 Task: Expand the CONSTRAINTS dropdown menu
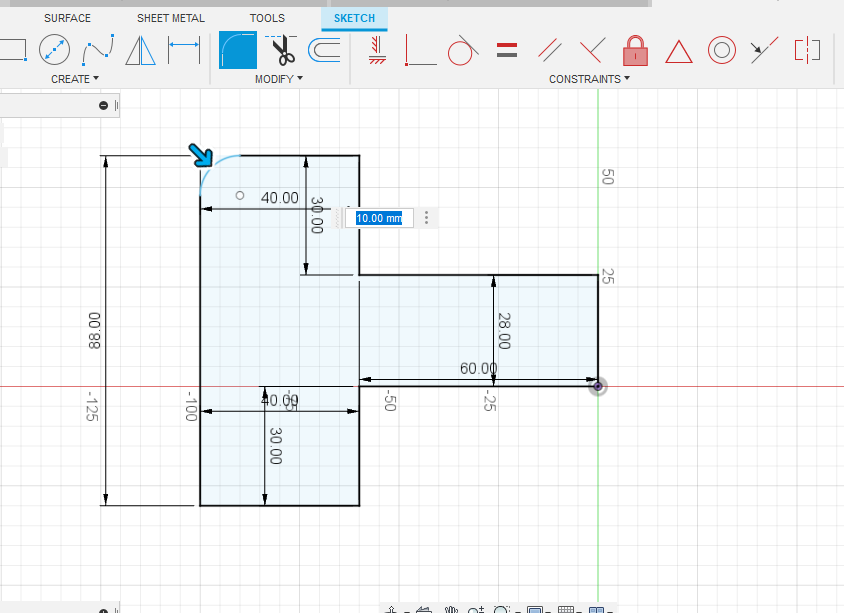[589, 79]
